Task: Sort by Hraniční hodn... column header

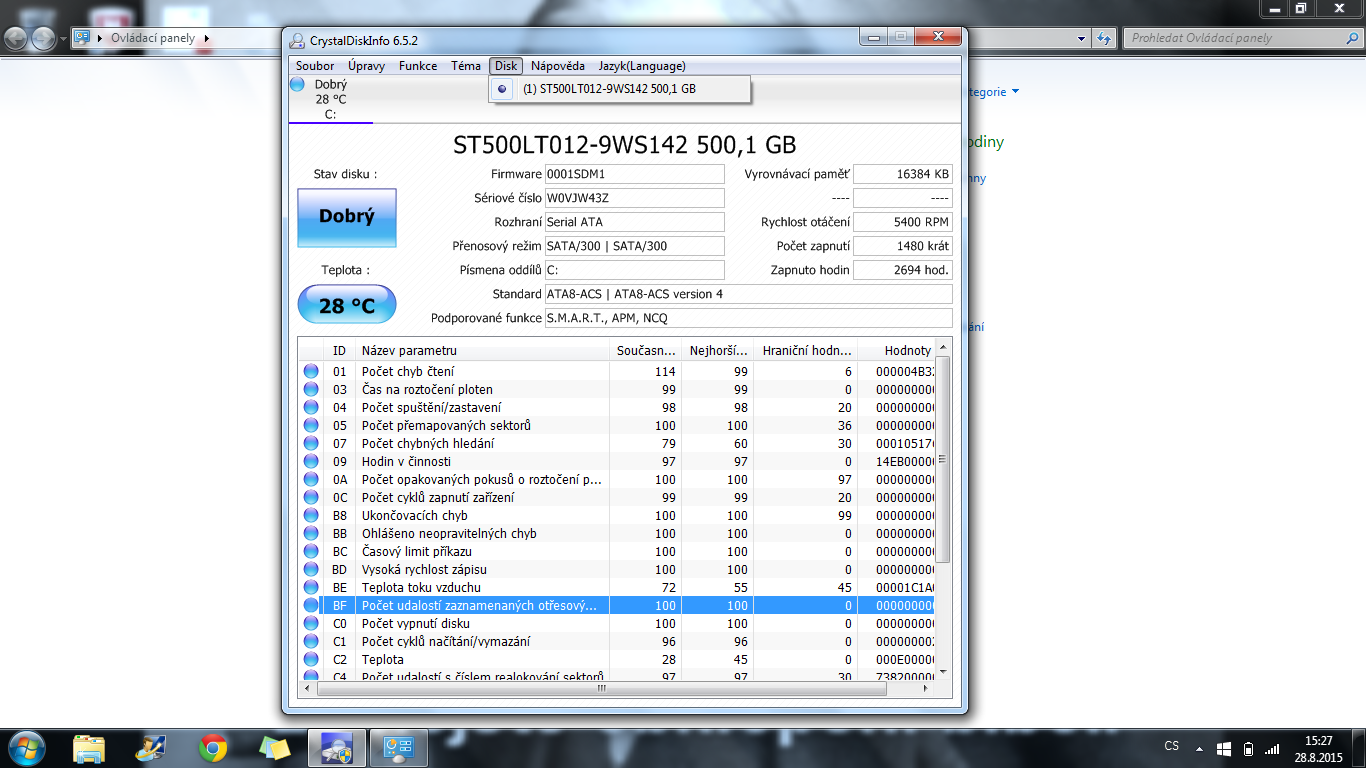Action: [806, 351]
